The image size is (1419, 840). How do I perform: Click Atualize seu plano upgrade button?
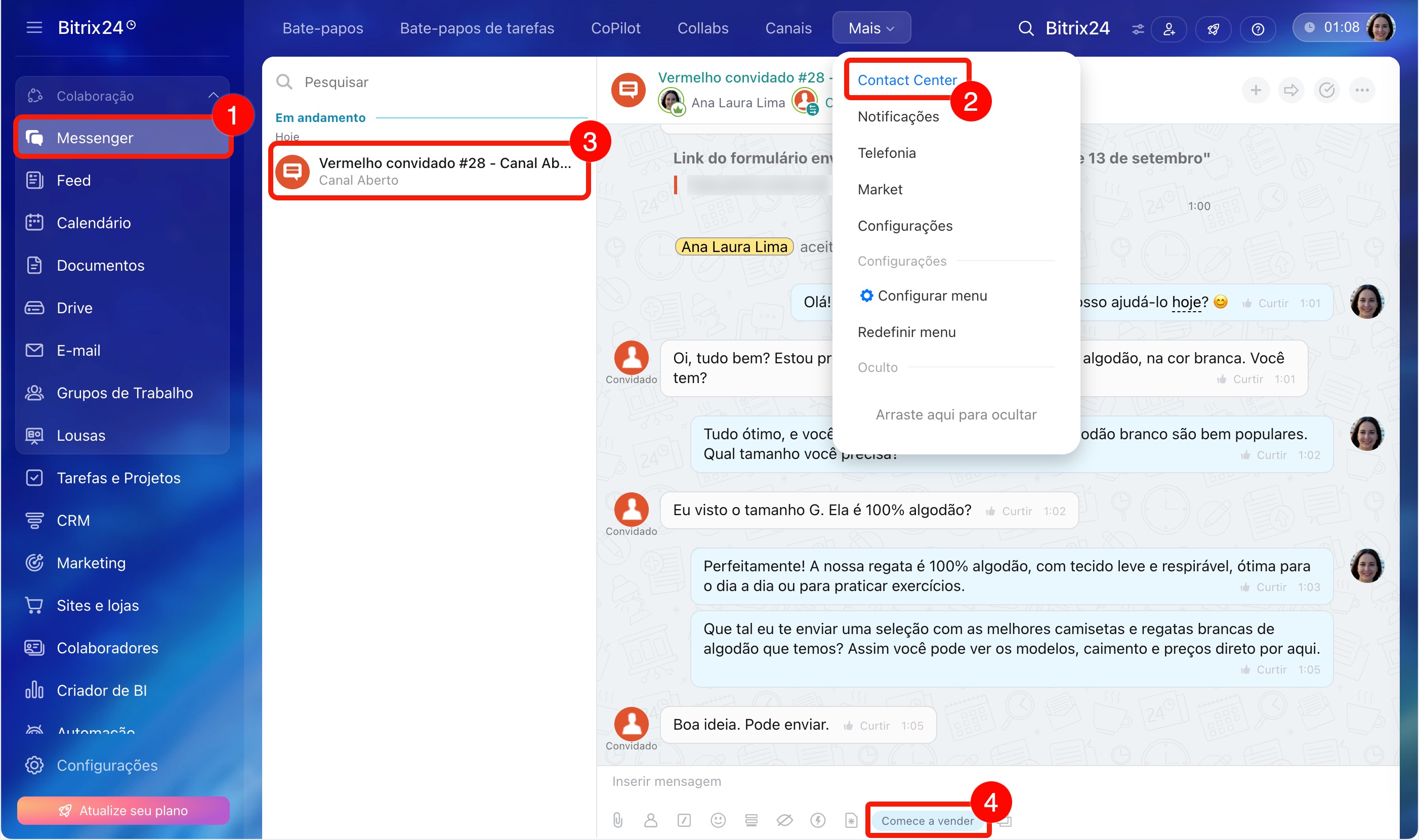tap(123, 811)
